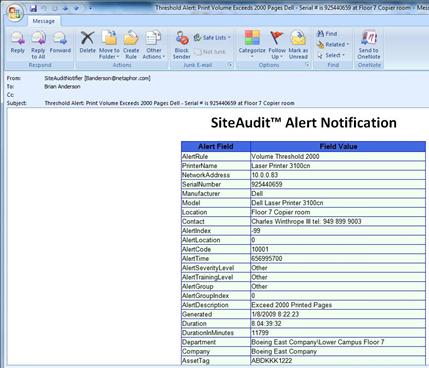Click recipient Brian Anderson
The width and height of the screenshot is (429, 368).
[x=62, y=86]
